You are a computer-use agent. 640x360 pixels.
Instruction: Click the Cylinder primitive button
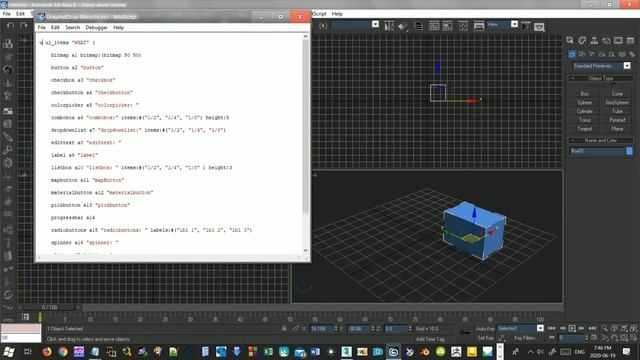pyautogui.click(x=584, y=111)
